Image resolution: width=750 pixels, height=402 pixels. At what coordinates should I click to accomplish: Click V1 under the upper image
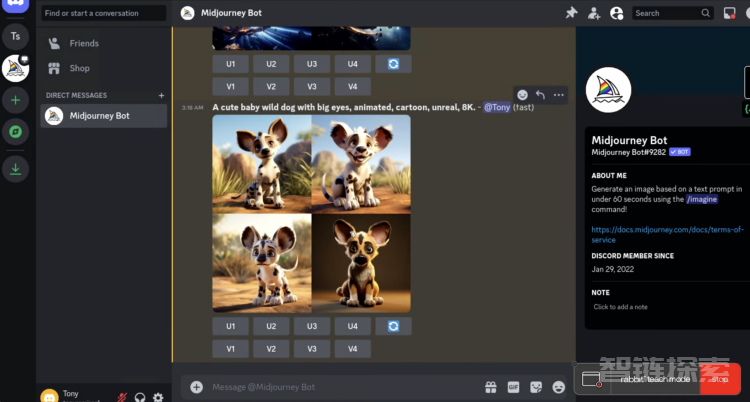coord(231,87)
